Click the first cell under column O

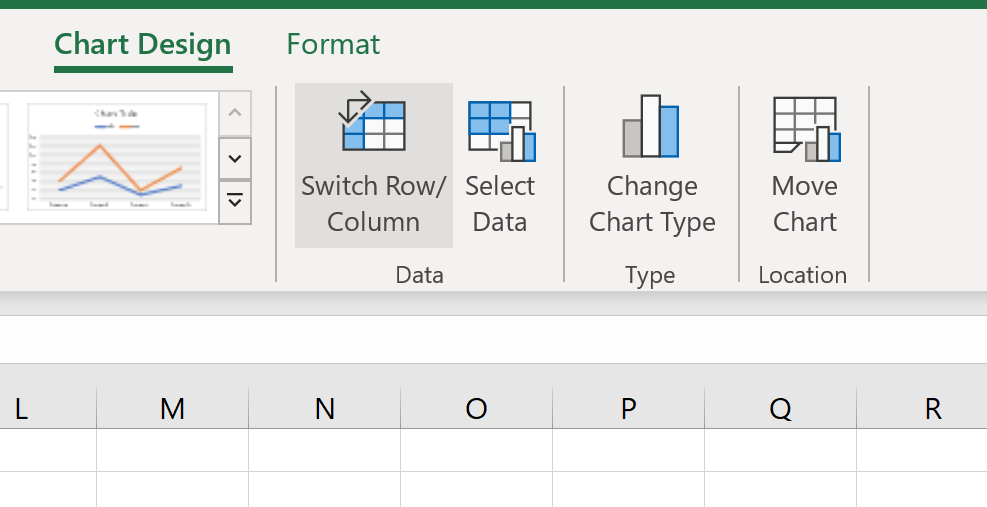(x=477, y=450)
